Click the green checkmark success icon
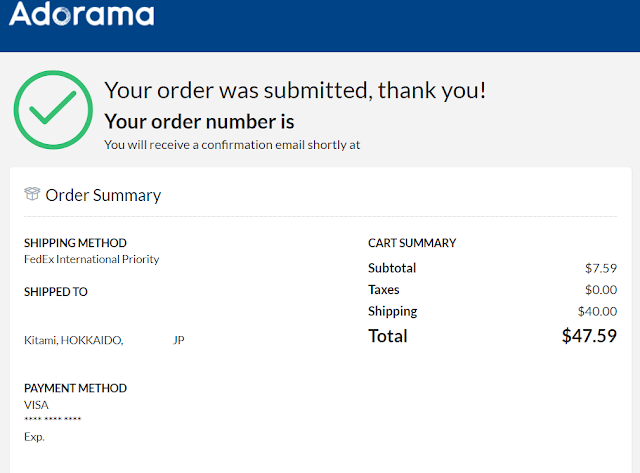Screen dimensions: 640x473 [53, 110]
